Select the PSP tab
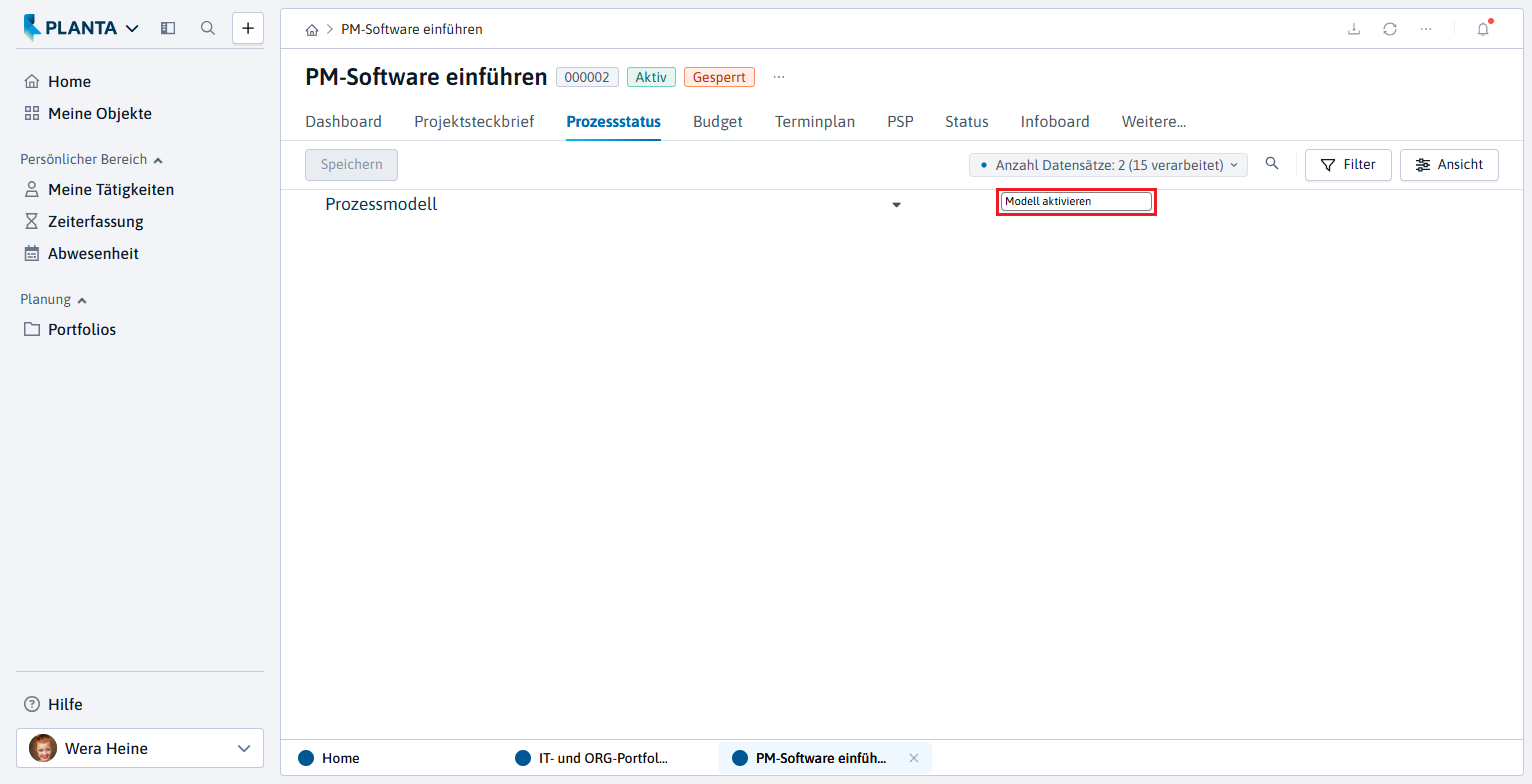Image resolution: width=1532 pixels, height=784 pixels. [x=900, y=122]
